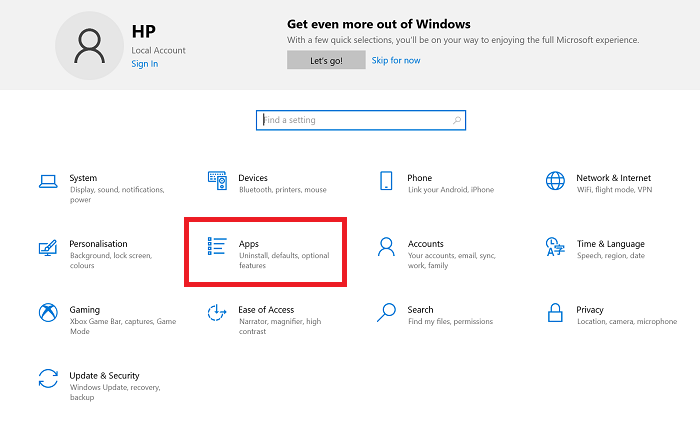Click 'Location, camera, microphone' description
The height and width of the screenshot is (422, 700).
[x=627, y=322]
